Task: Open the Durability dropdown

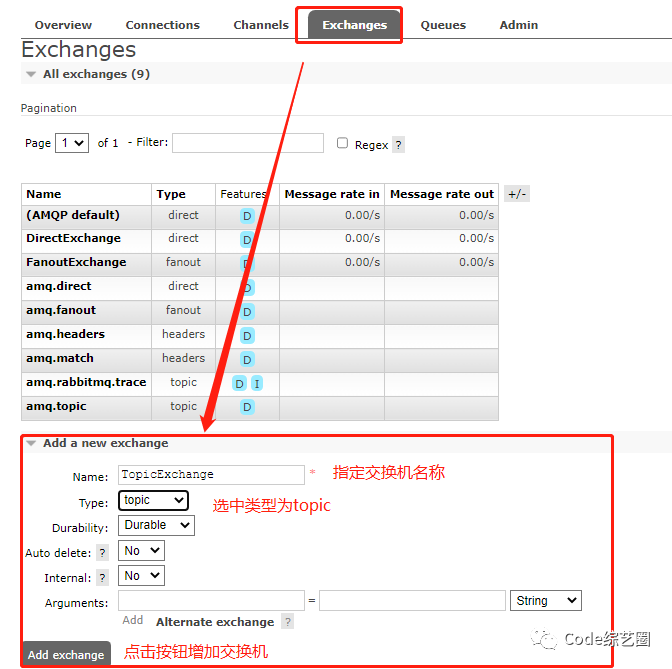Action: (x=156, y=525)
